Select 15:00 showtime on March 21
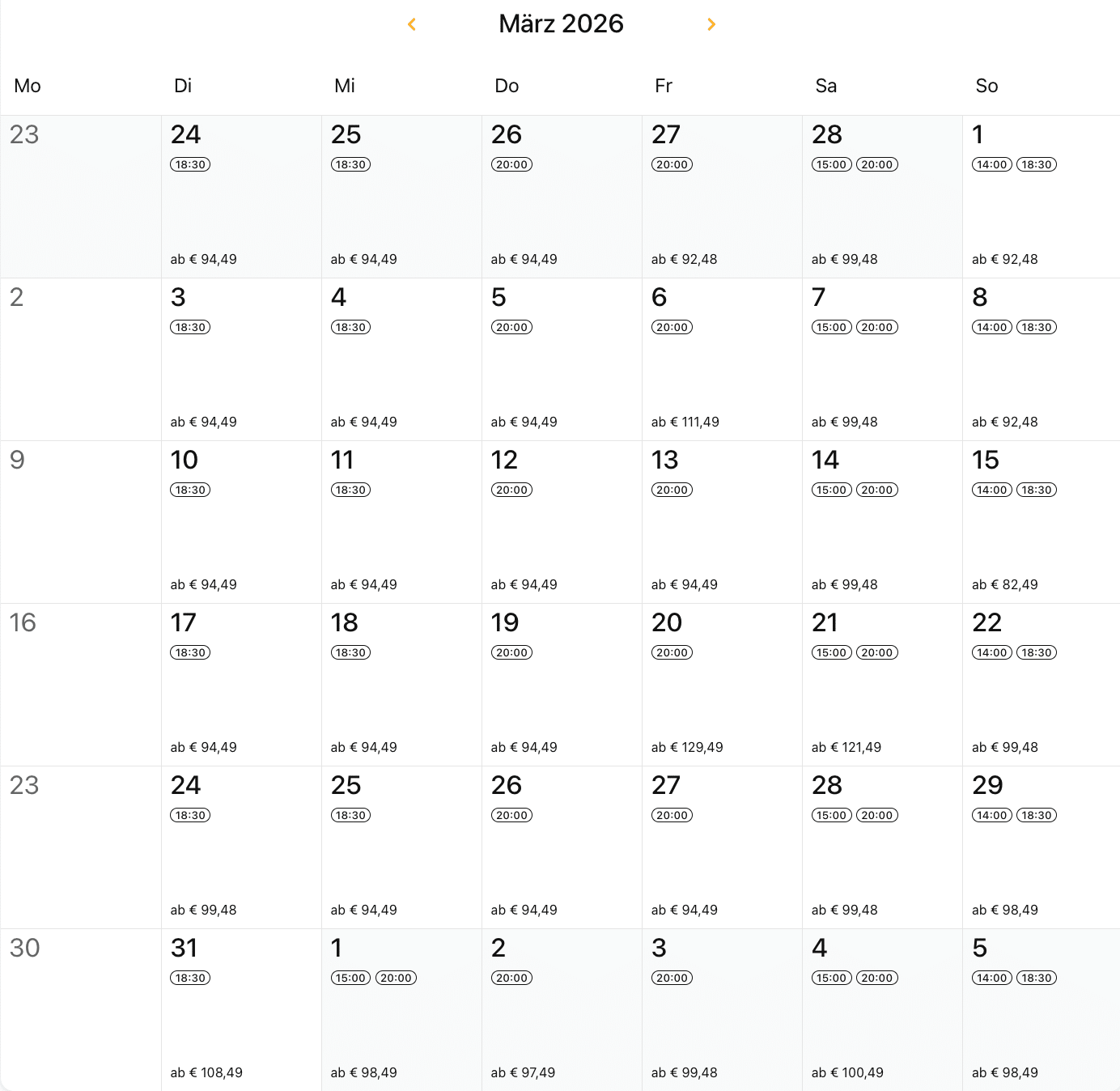 tap(831, 652)
